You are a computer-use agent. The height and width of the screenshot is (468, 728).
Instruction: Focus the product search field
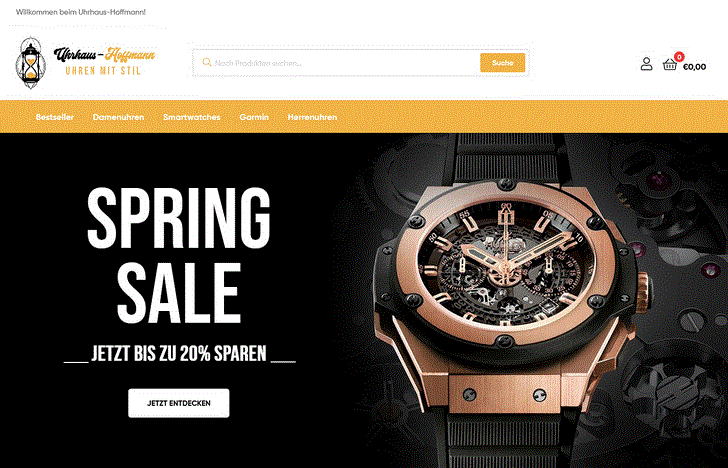click(337, 63)
